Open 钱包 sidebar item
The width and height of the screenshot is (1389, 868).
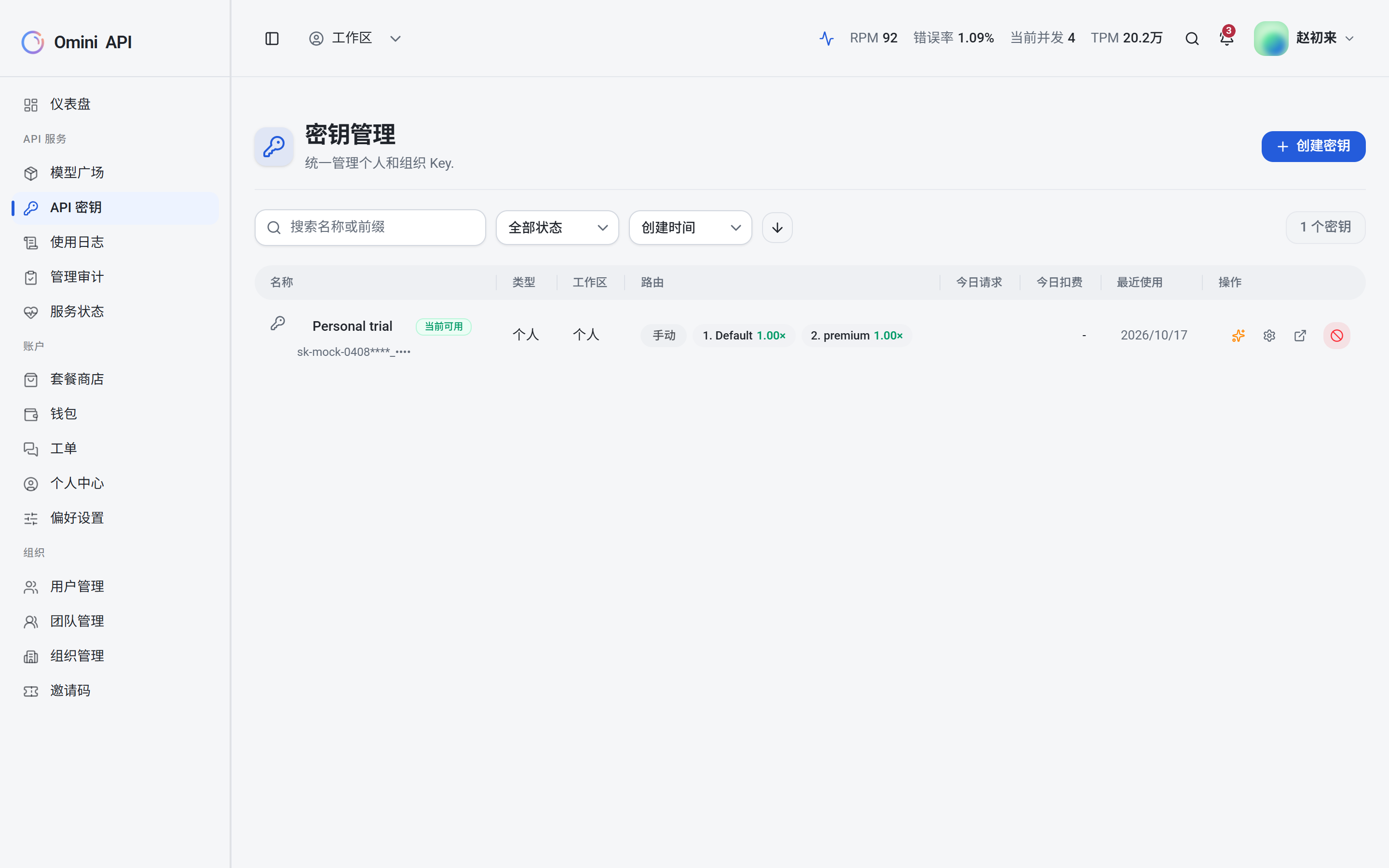(115, 414)
